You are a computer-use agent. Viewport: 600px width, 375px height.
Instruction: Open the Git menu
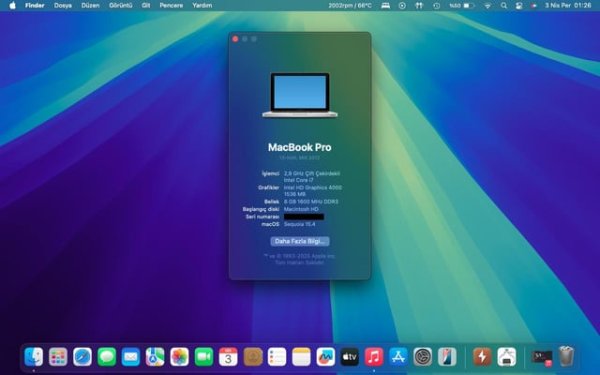tap(146, 5)
